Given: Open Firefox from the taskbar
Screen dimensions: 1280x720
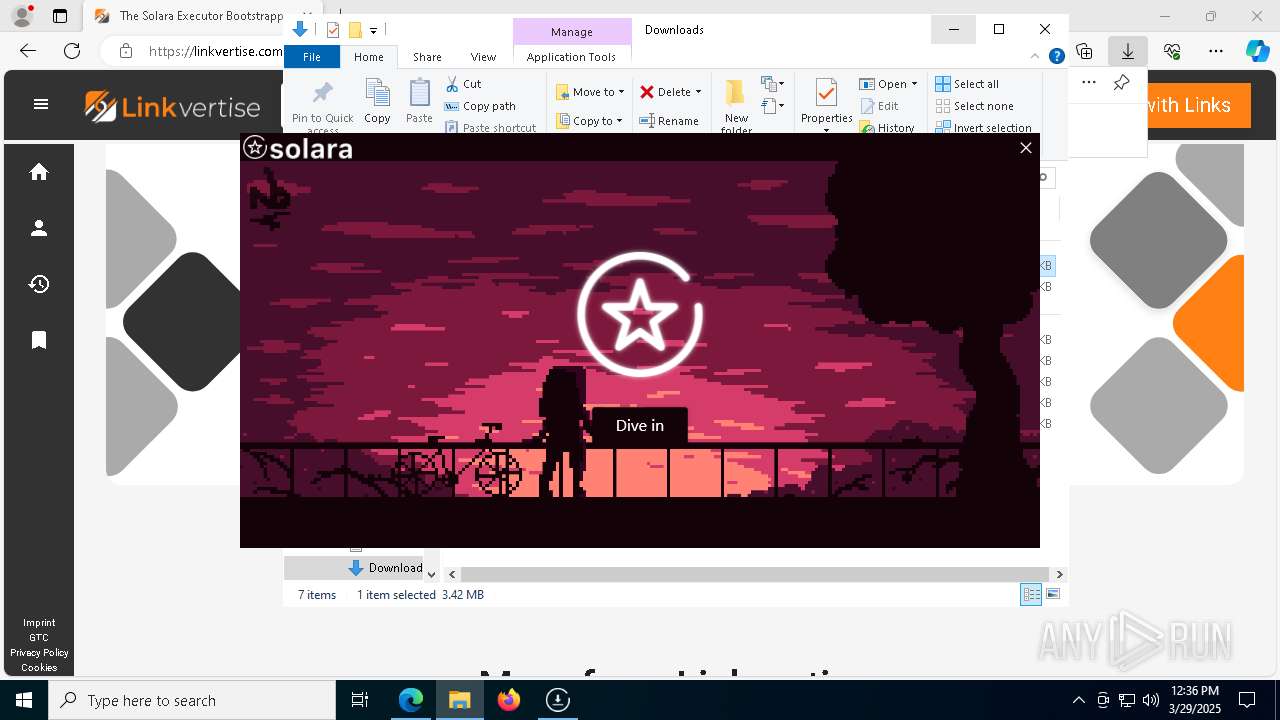Looking at the screenshot, I should coord(509,700).
